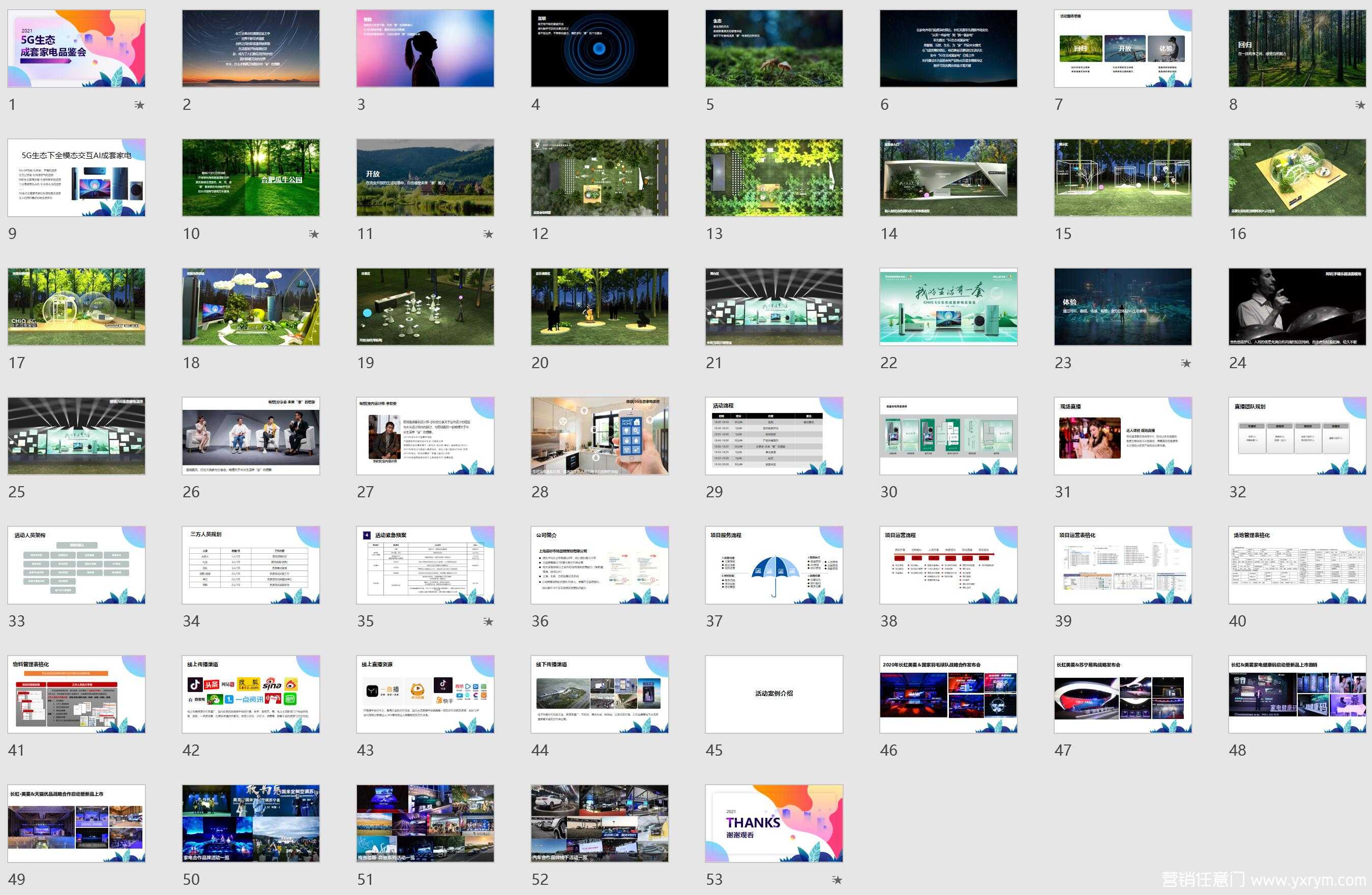The image size is (1372, 895).
Task: Select slide 50 '家电合作品牌活动一览' thumbnail
Action: click(251, 823)
